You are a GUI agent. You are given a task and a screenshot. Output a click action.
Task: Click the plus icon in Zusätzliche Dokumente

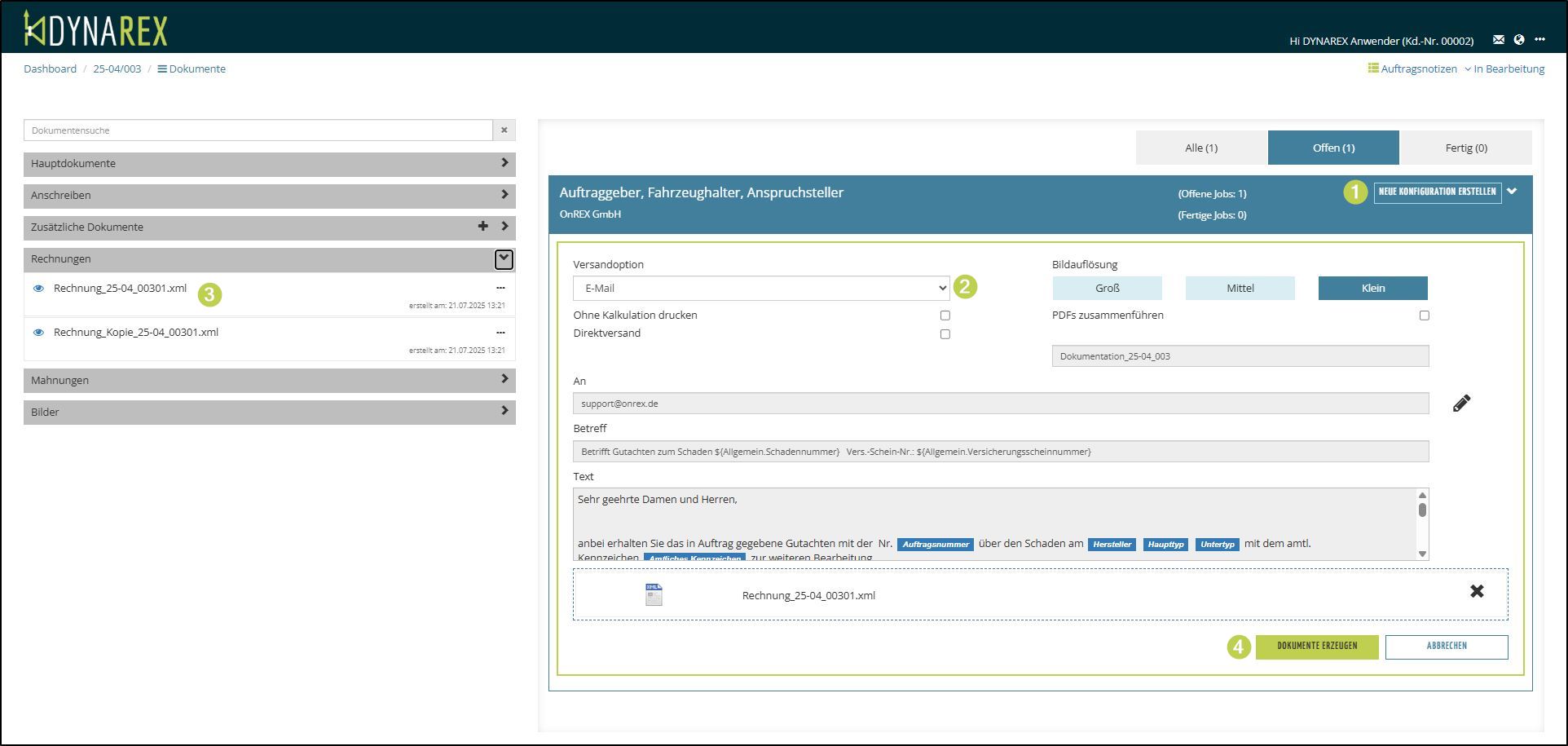[482, 227]
